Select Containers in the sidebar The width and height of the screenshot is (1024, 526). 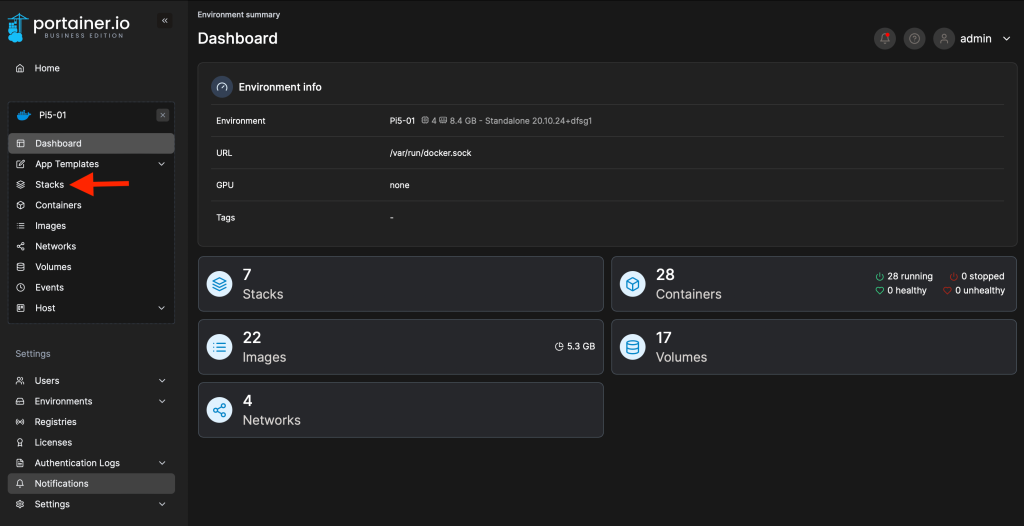pos(58,205)
